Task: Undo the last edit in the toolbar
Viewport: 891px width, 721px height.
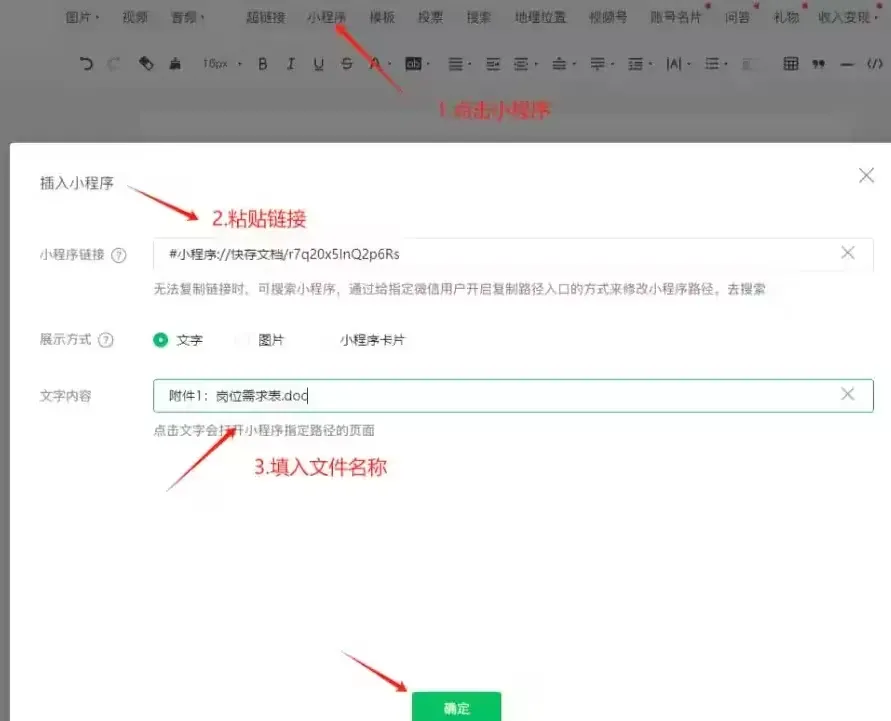Action: pyautogui.click(x=86, y=63)
